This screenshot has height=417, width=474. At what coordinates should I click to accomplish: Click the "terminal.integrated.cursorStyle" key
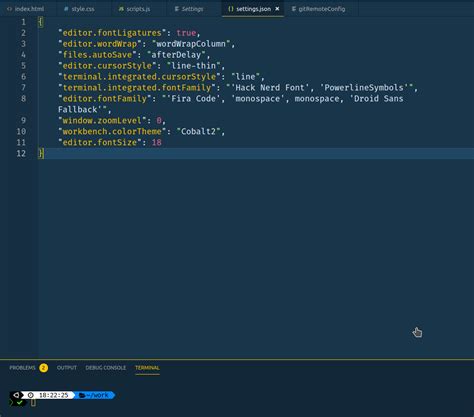(x=139, y=77)
